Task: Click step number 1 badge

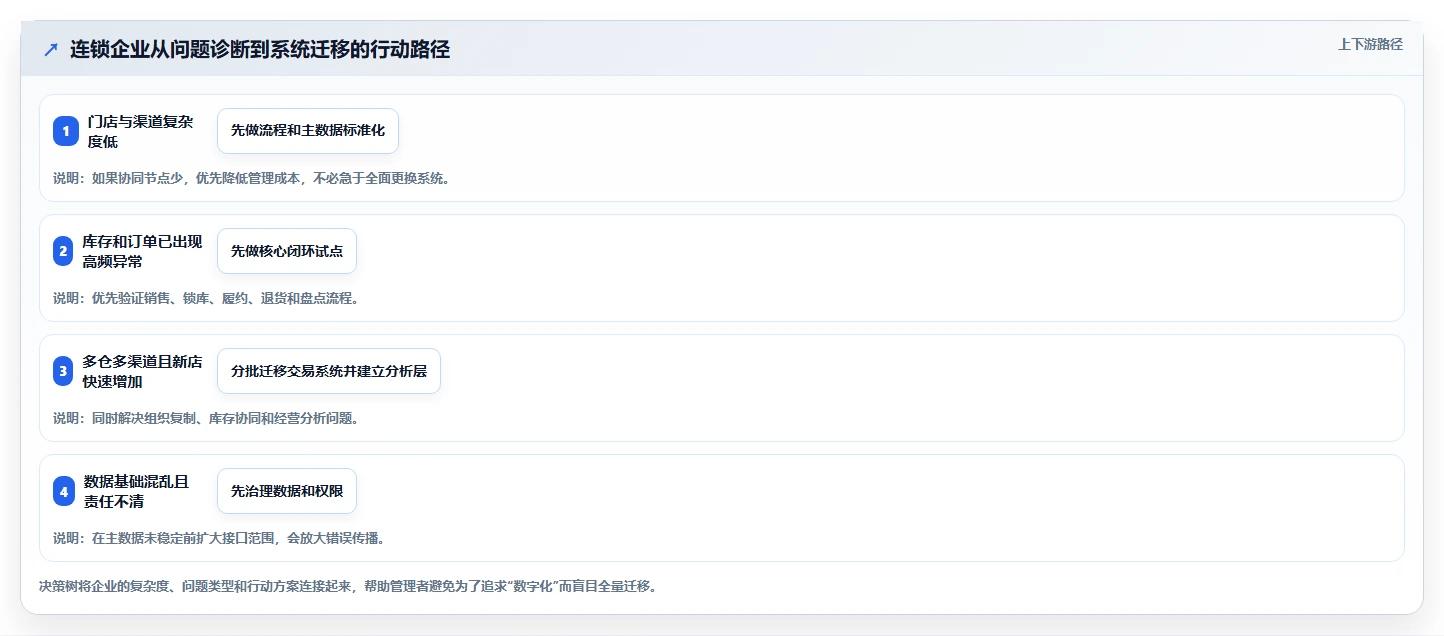Action: (66, 131)
